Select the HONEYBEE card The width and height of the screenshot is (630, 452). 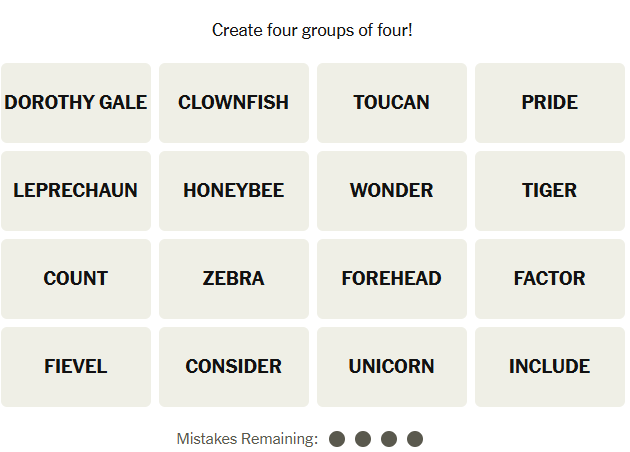click(x=234, y=191)
